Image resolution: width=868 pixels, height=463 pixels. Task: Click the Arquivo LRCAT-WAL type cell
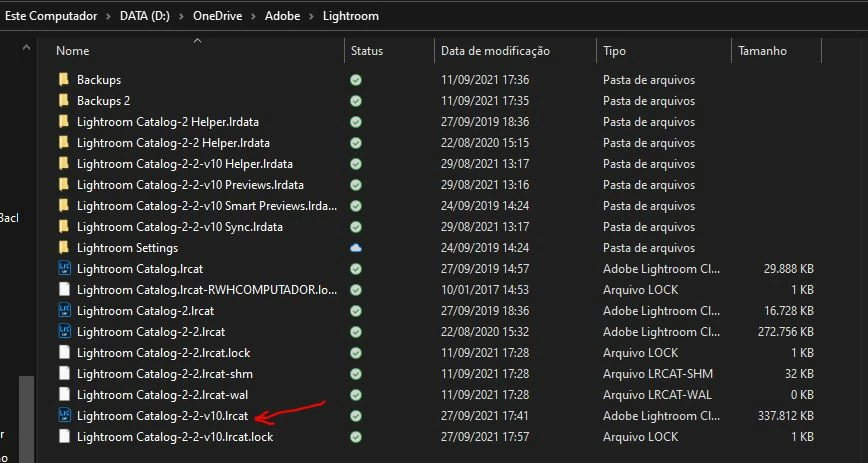pyautogui.click(x=657, y=395)
